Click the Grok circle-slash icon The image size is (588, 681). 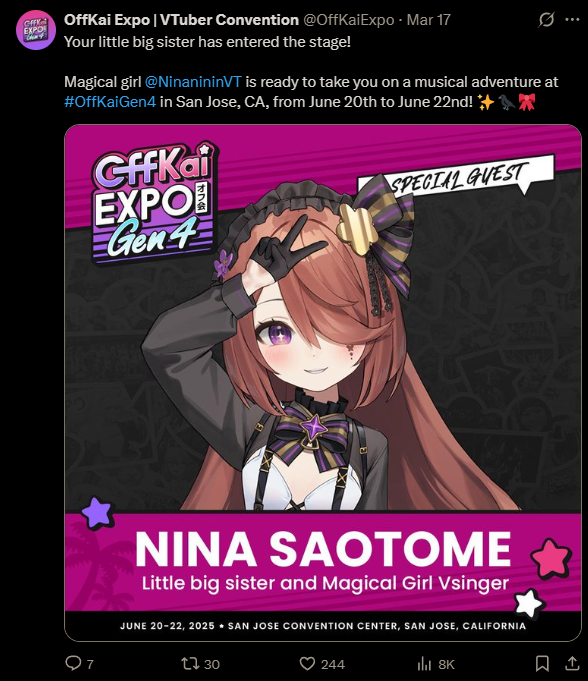(546, 20)
